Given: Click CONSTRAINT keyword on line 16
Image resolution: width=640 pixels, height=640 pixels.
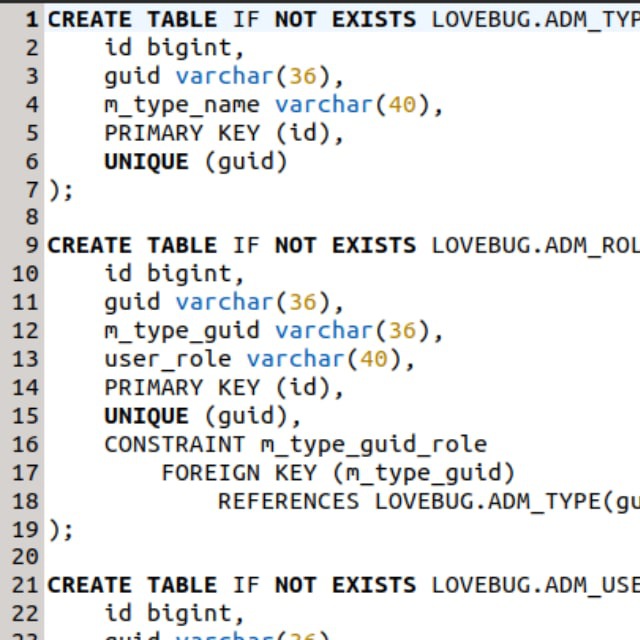Looking at the screenshot, I should tap(175, 444).
